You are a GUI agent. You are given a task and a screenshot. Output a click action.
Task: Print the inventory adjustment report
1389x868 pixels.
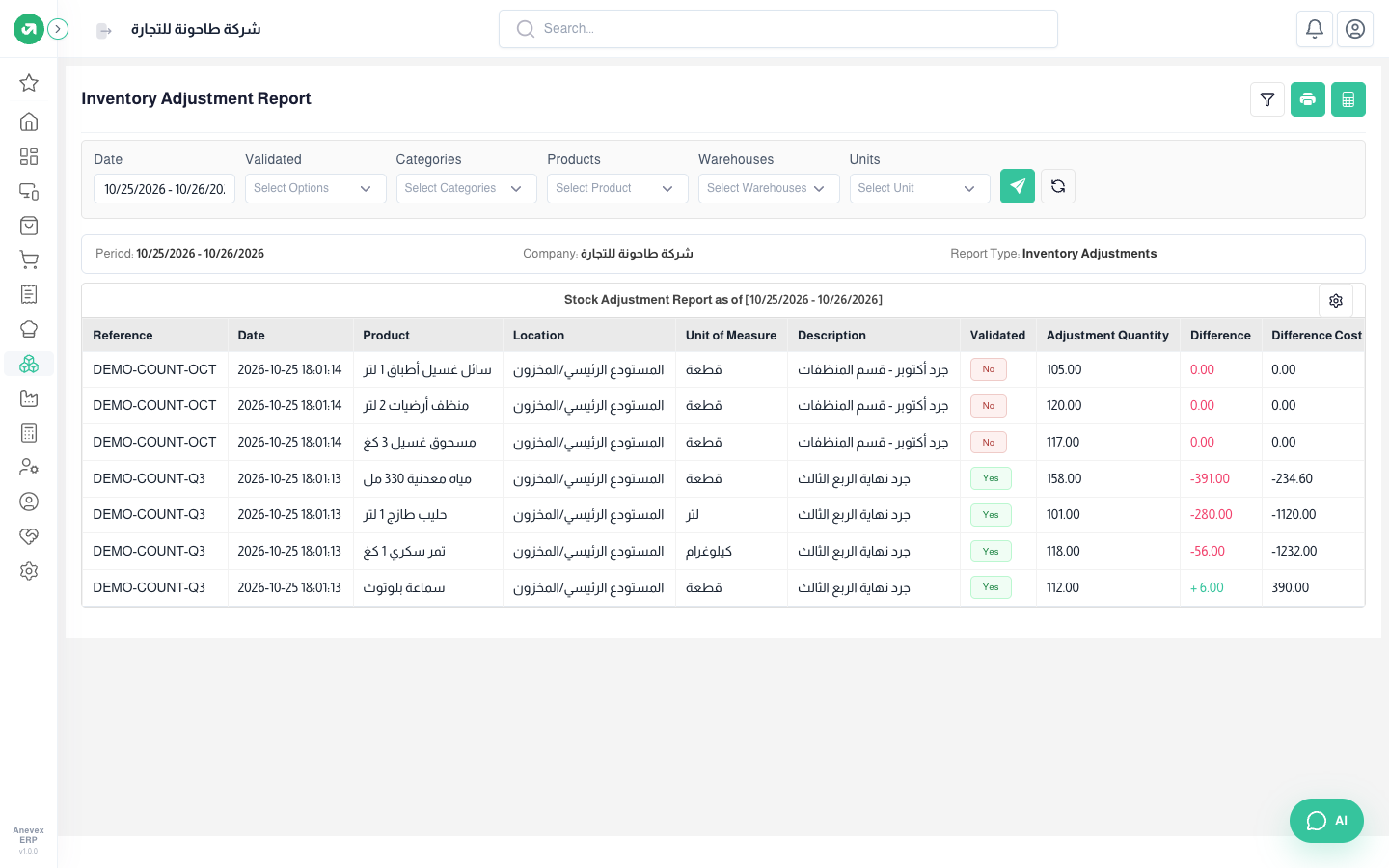pyautogui.click(x=1308, y=99)
